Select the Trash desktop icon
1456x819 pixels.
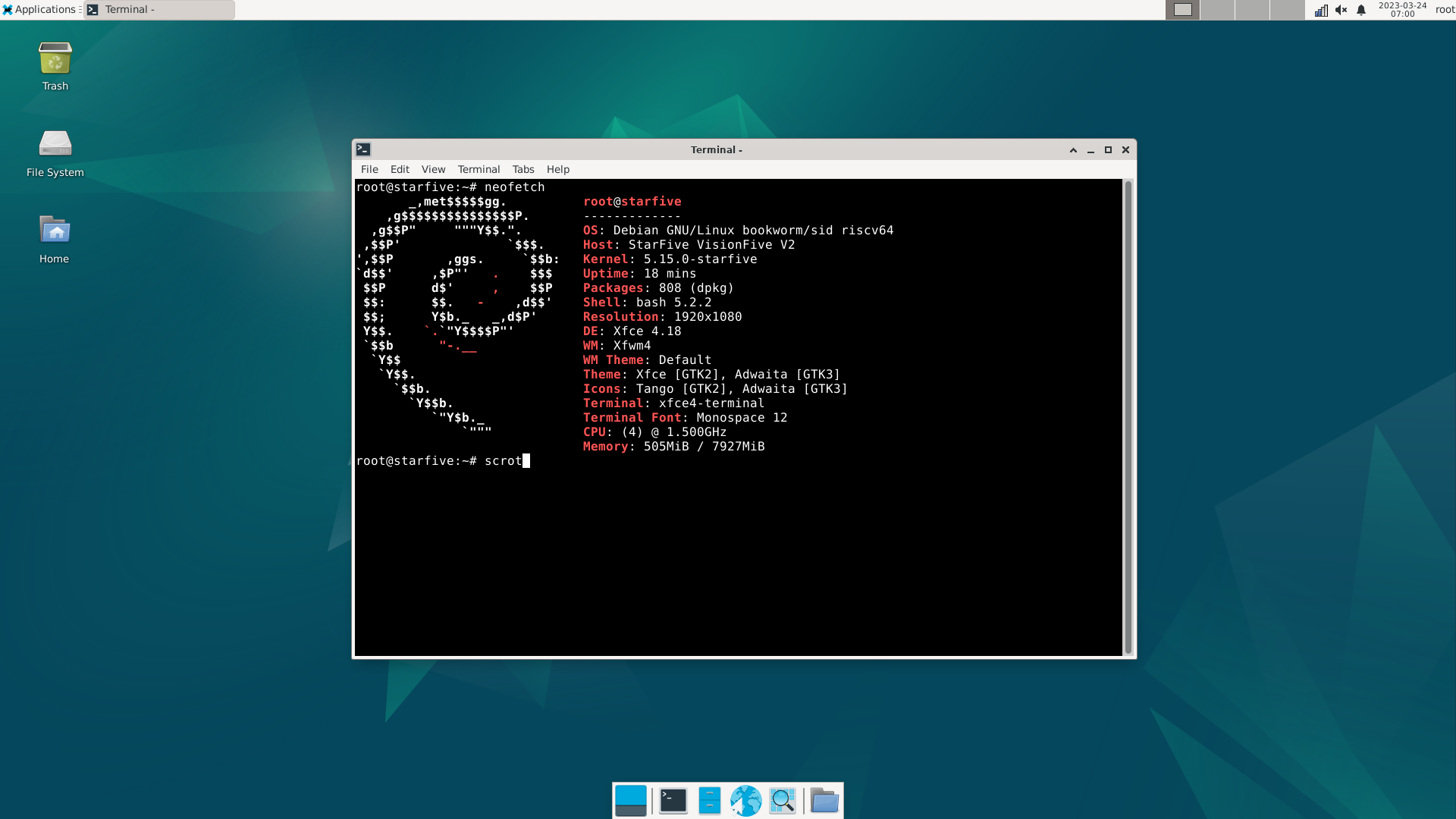pyautogui.click(x=55, y=67)
